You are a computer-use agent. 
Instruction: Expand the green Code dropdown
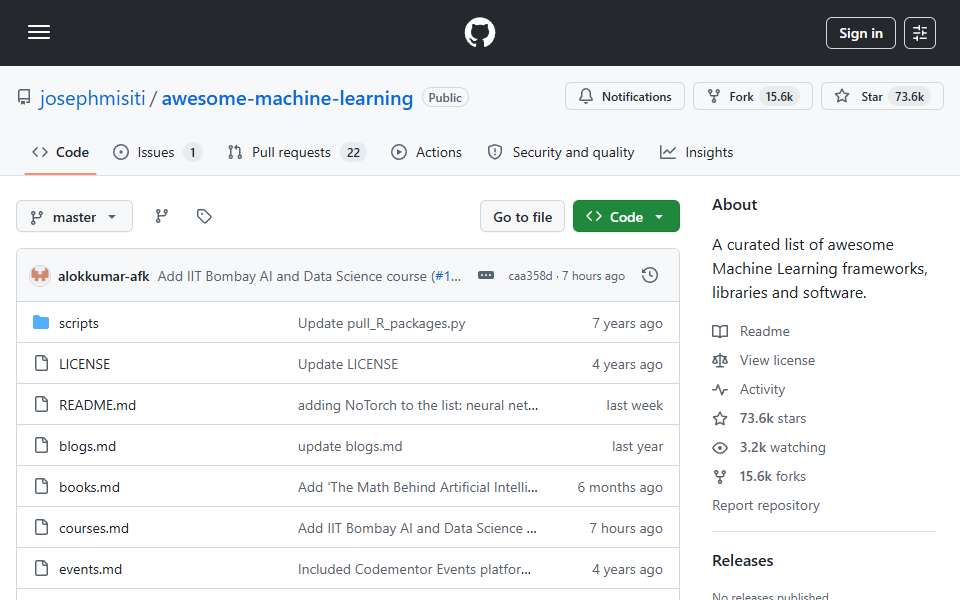coord(626,217)
